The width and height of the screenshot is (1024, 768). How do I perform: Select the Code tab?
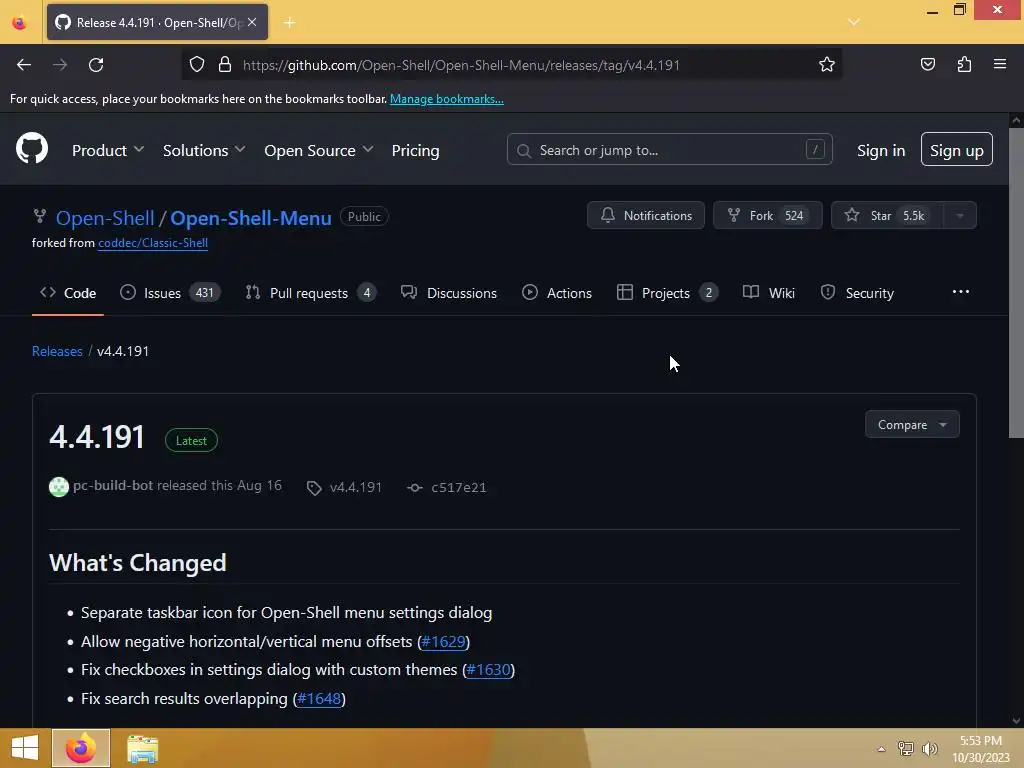click(68, 293)
